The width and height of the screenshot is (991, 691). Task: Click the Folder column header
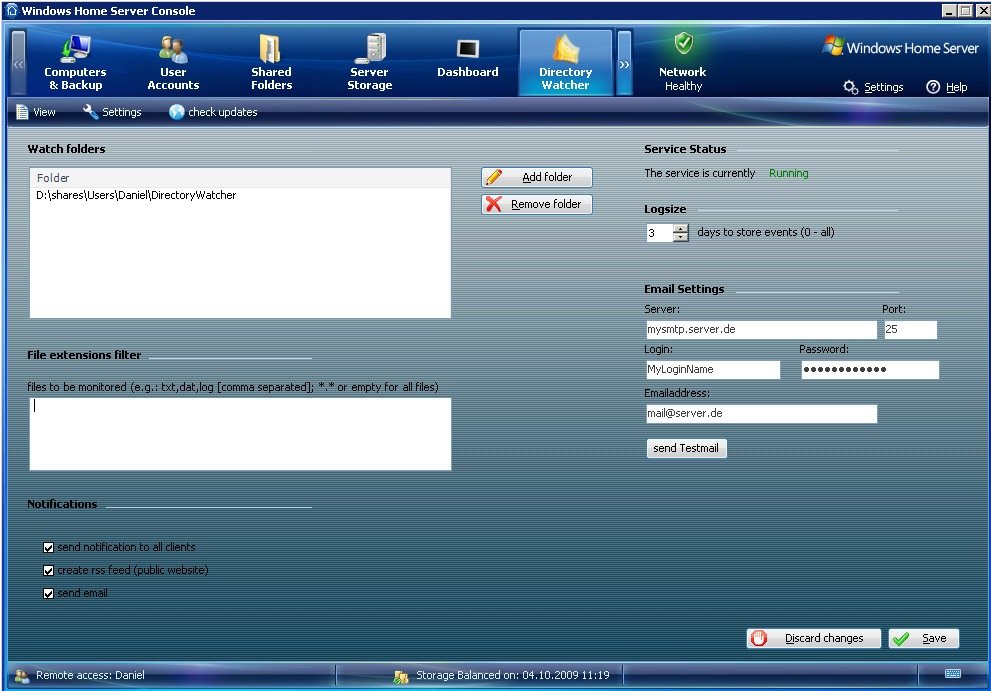(x=240, y=178)
